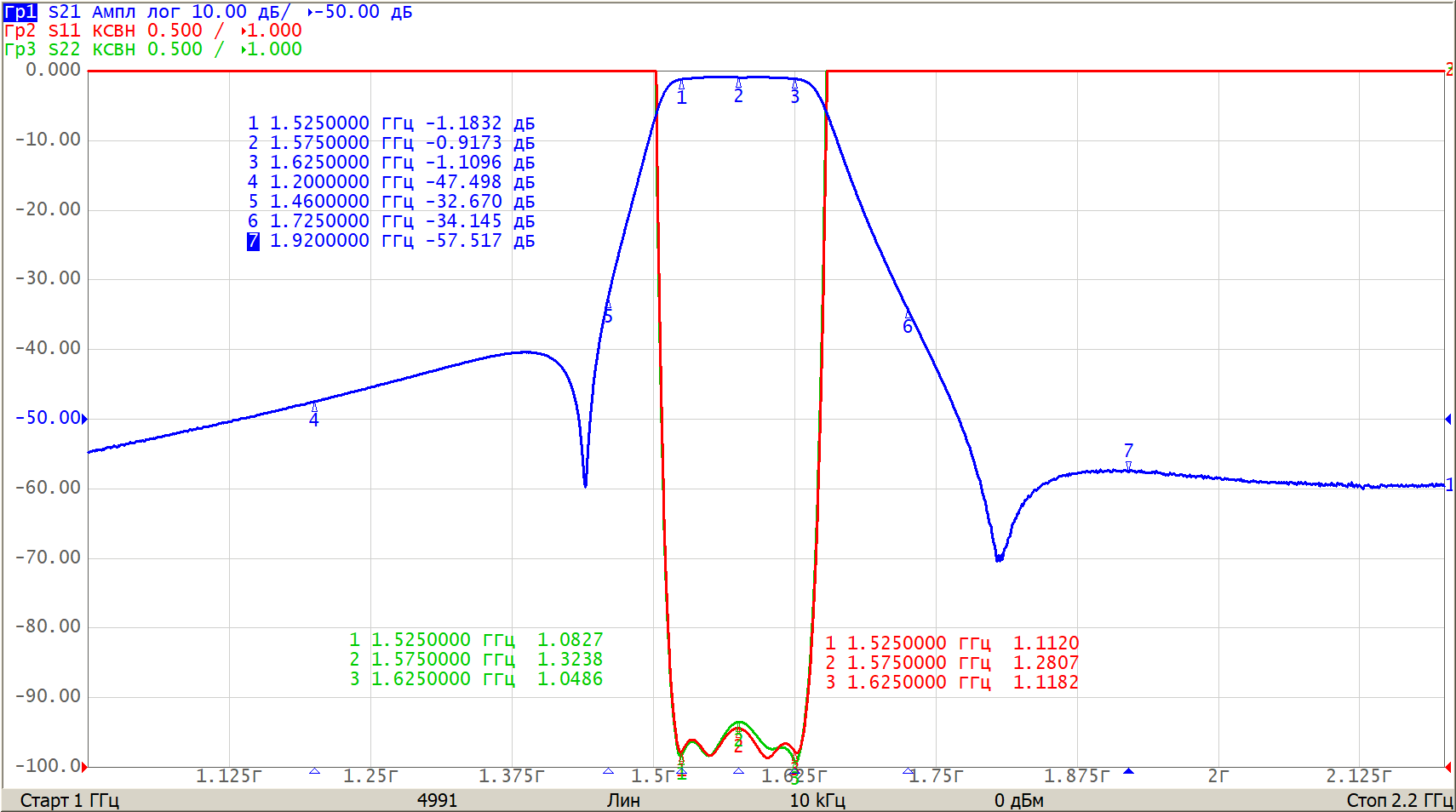Click the 4991 sweep points field
Screen dimensions: 1456x812
tap(437, 800)
